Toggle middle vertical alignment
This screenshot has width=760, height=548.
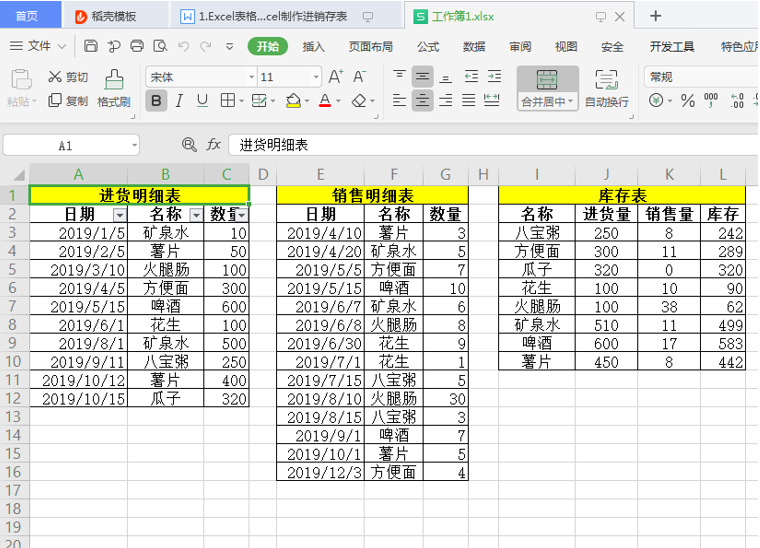423,77
